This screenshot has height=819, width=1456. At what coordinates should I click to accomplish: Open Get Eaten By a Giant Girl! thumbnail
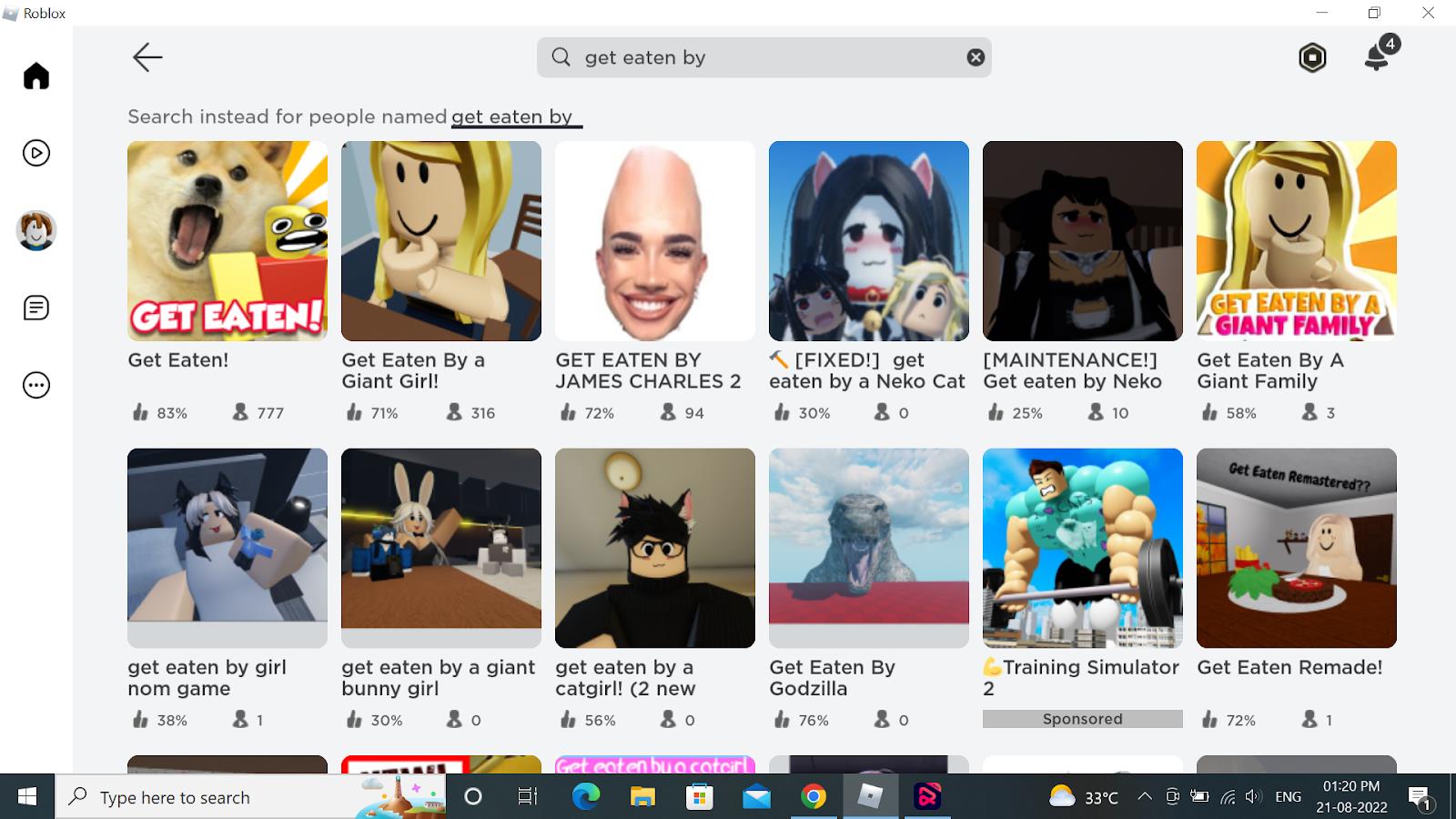click(441, 241)
